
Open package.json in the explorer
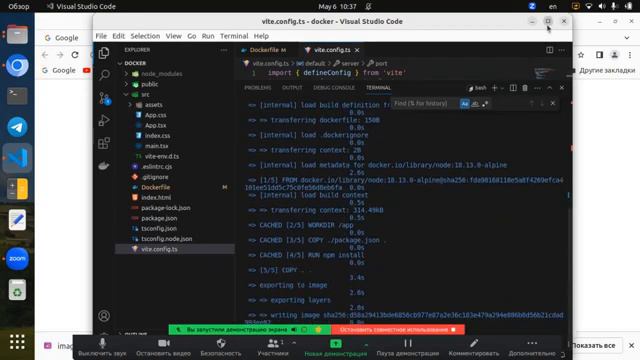click(159, 218)
